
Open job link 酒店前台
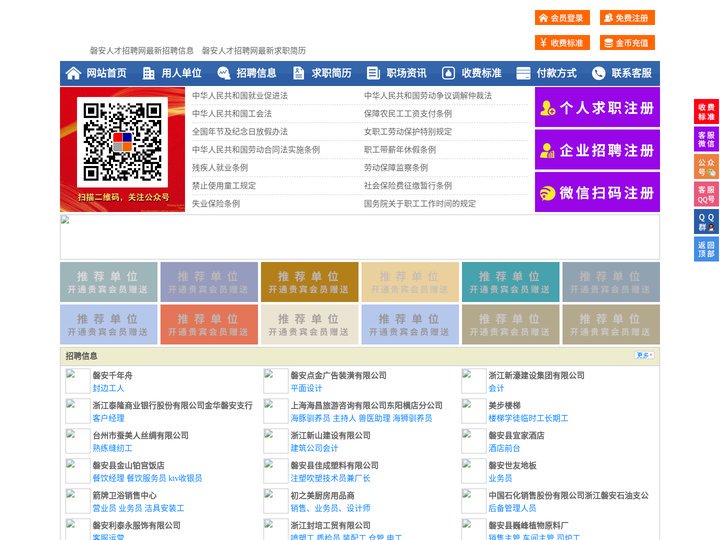tap(504, 448)
